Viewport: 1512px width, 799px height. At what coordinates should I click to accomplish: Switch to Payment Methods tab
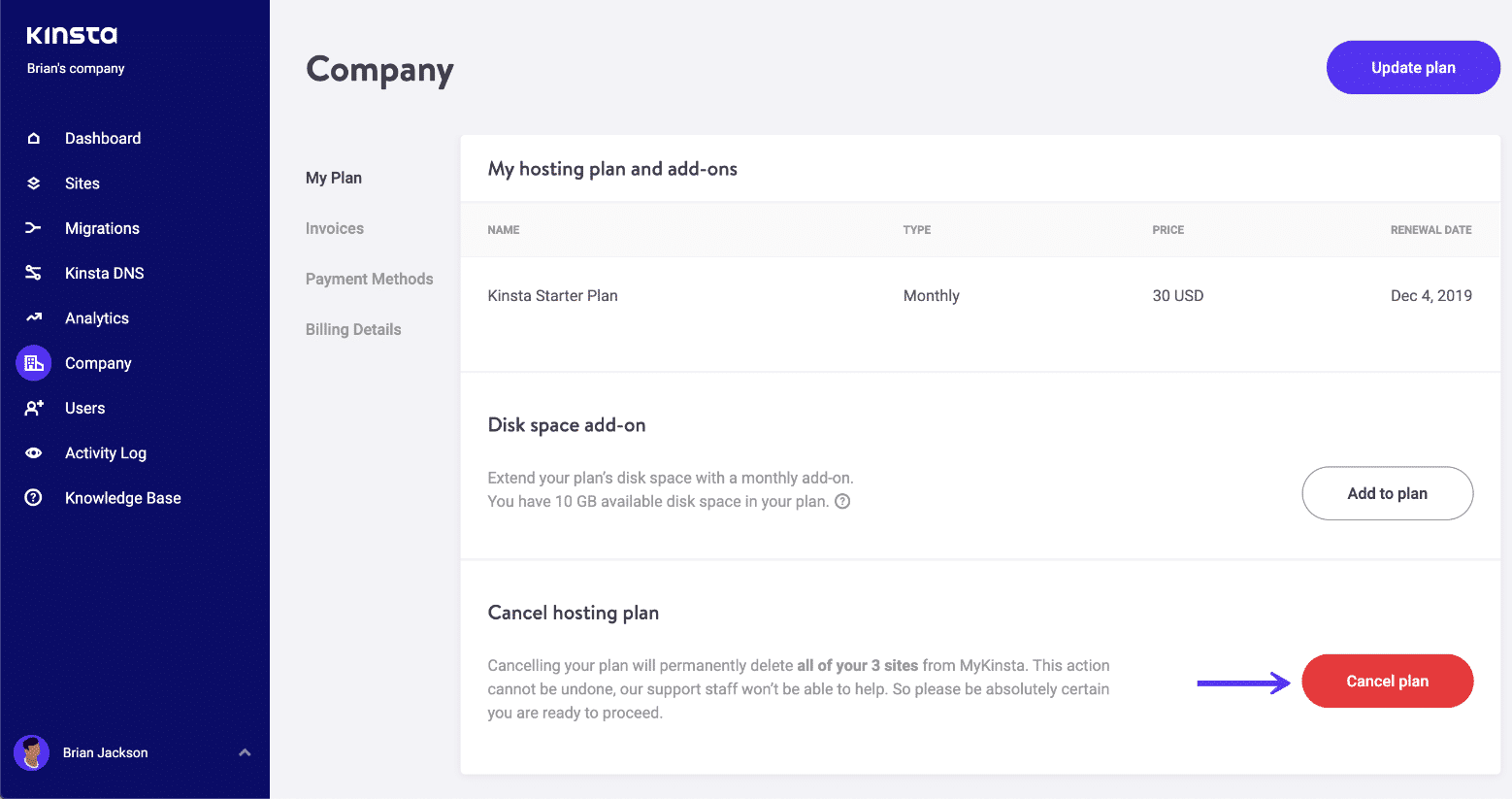(x=369, y=279)
